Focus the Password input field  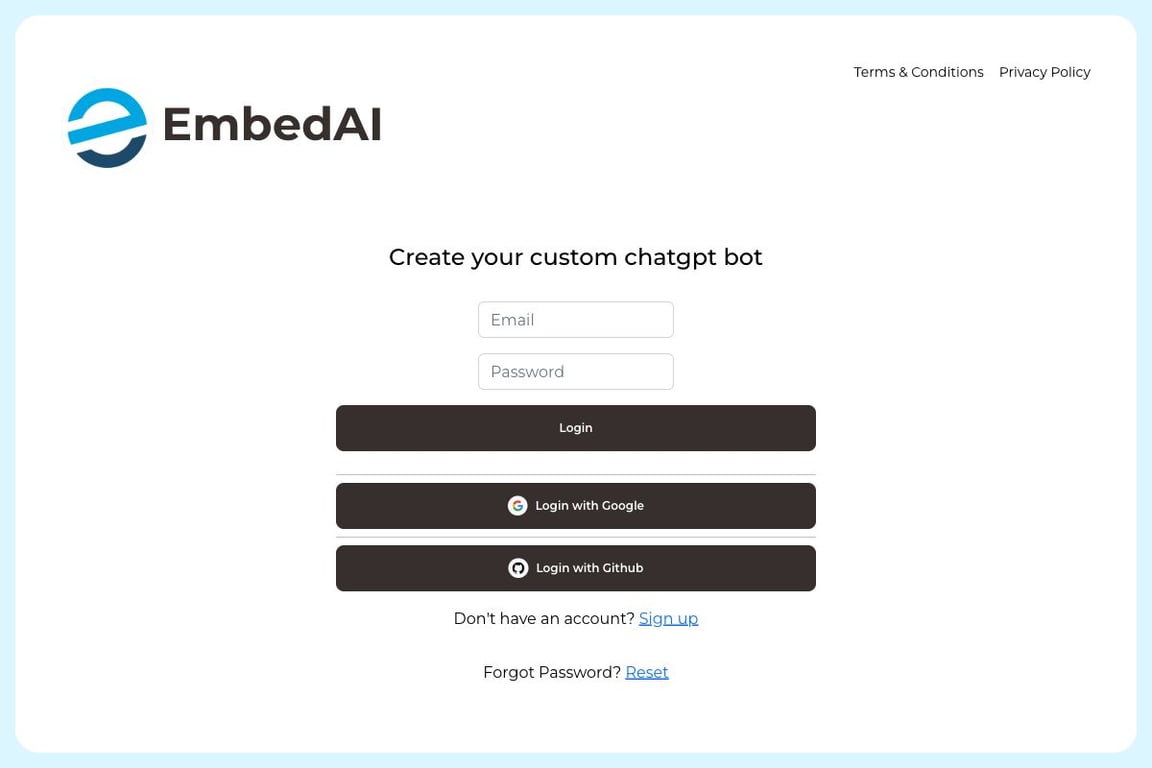[x=576, y=372]
